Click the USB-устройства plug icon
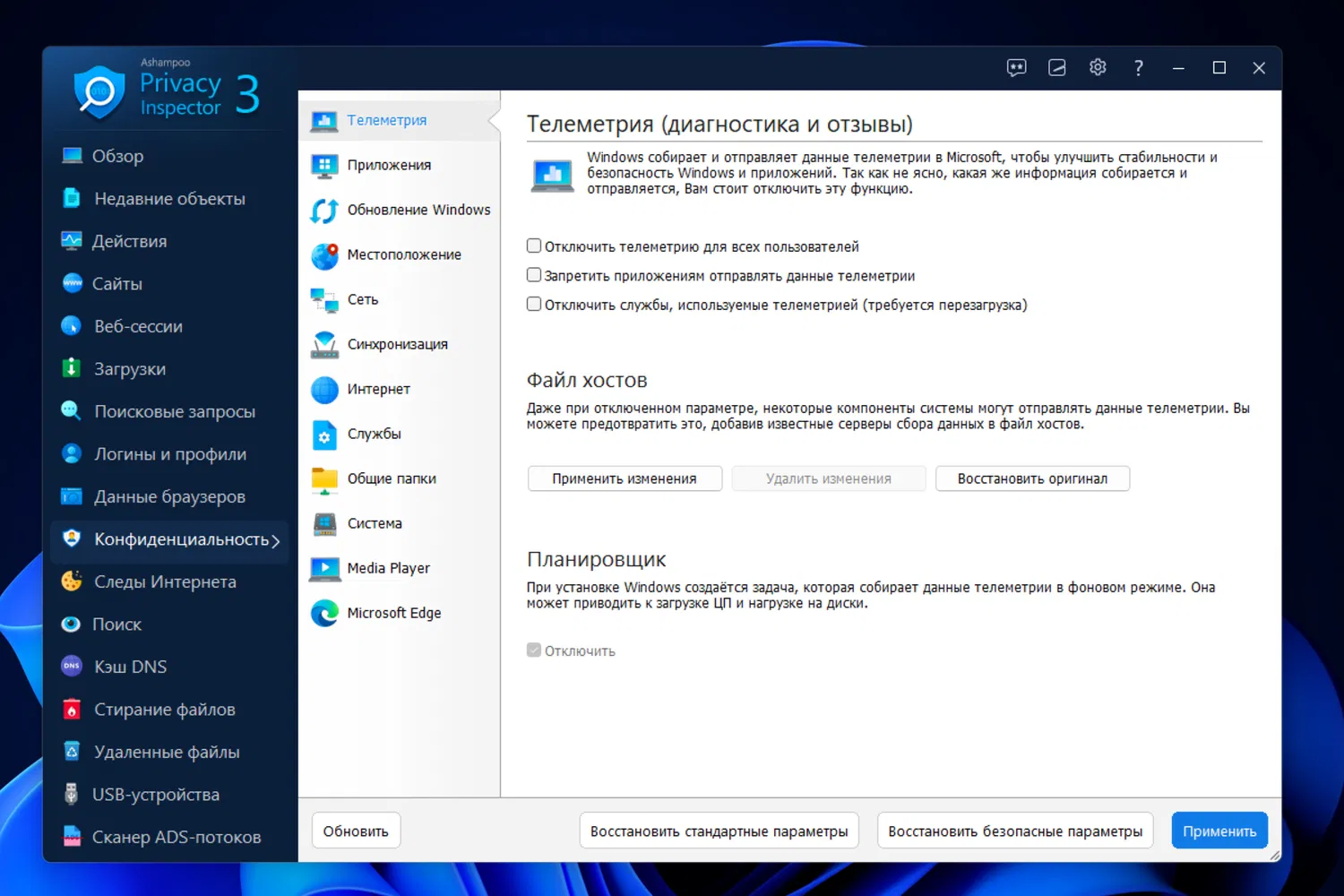This screenshot has height=896, width=1344. click(x=72, y=794)
